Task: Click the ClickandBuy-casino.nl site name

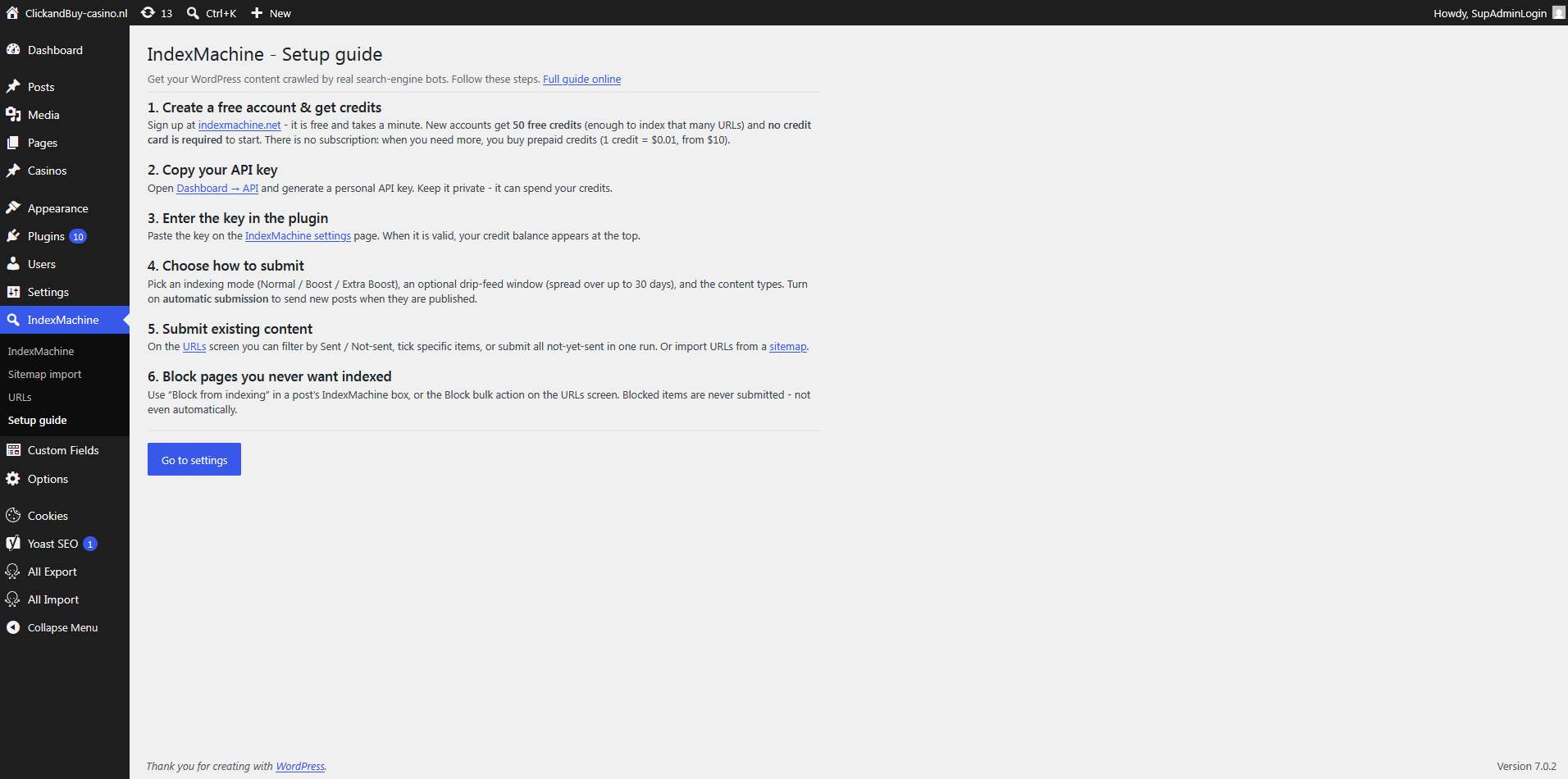Action: (76, 13)
